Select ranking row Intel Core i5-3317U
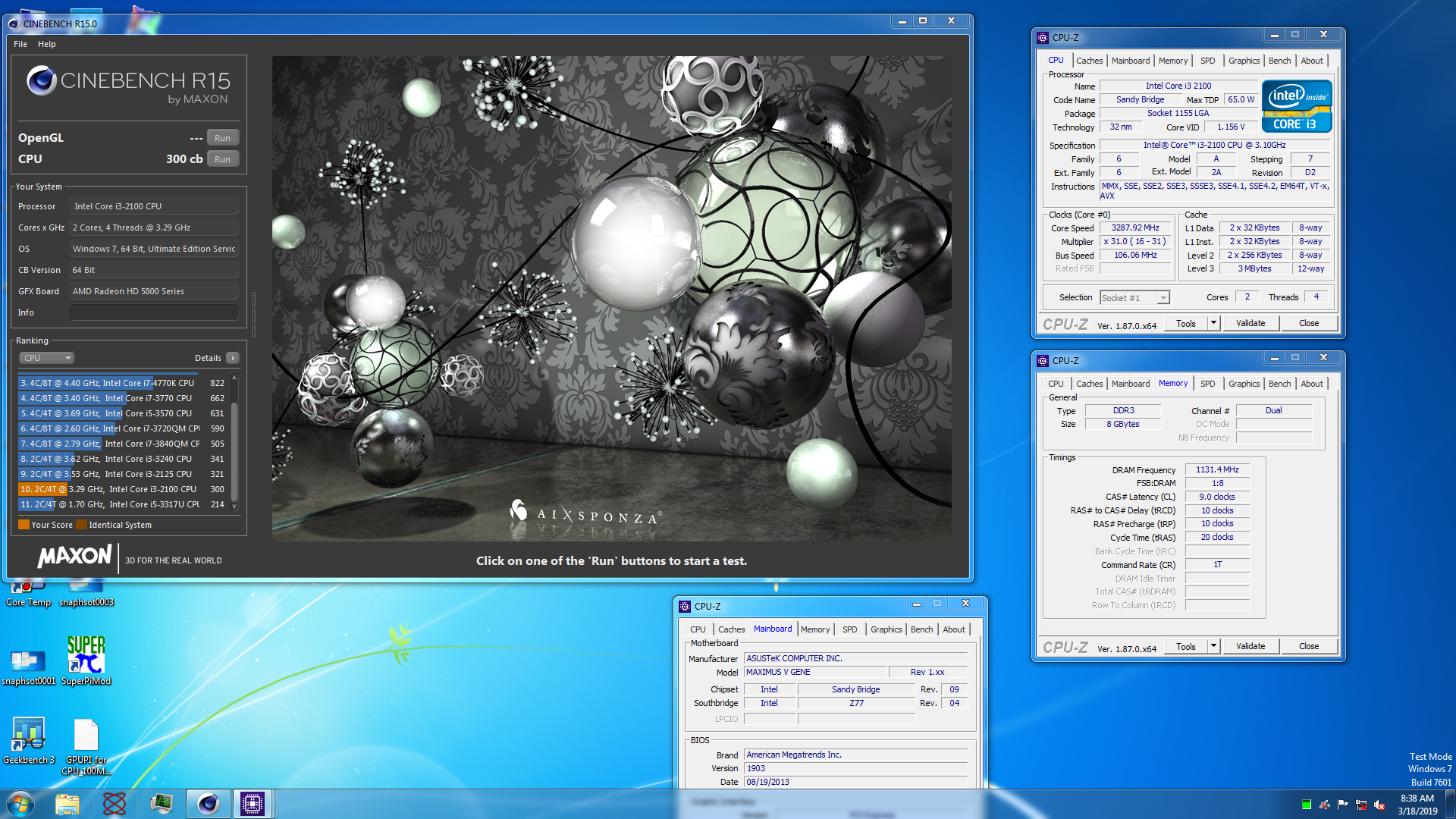The height and width of the screenshot is (819, 1456). (x=123, y=504)
